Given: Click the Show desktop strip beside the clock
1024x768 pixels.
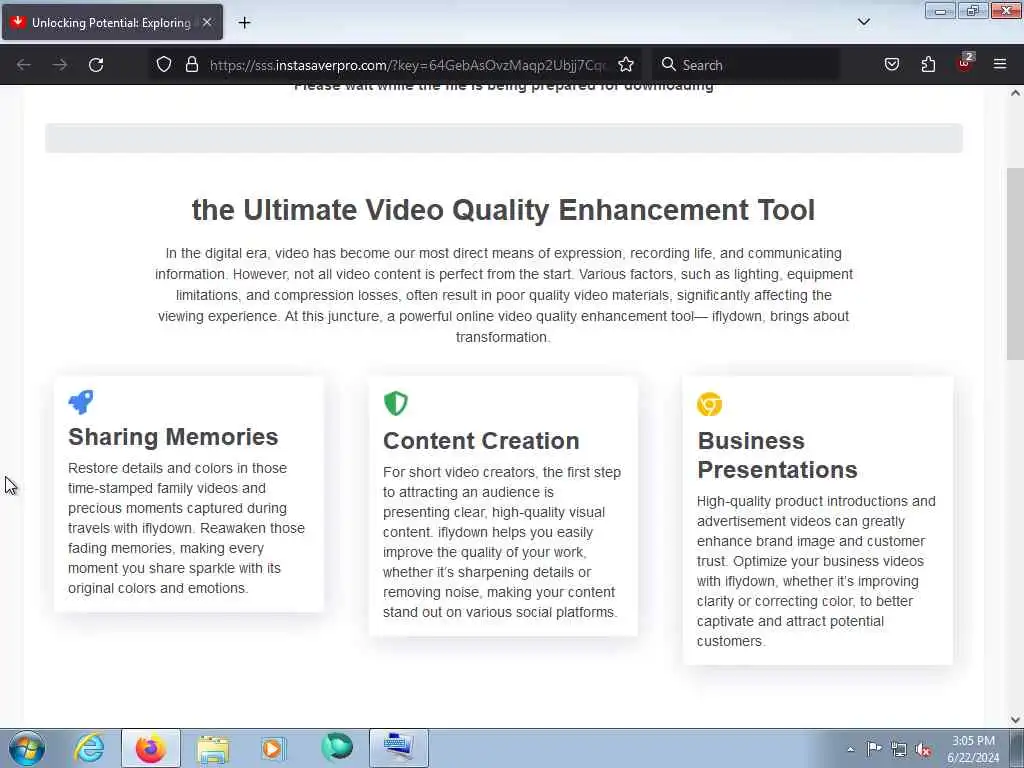Looking at the screenshot, I should pos(1016,748).
